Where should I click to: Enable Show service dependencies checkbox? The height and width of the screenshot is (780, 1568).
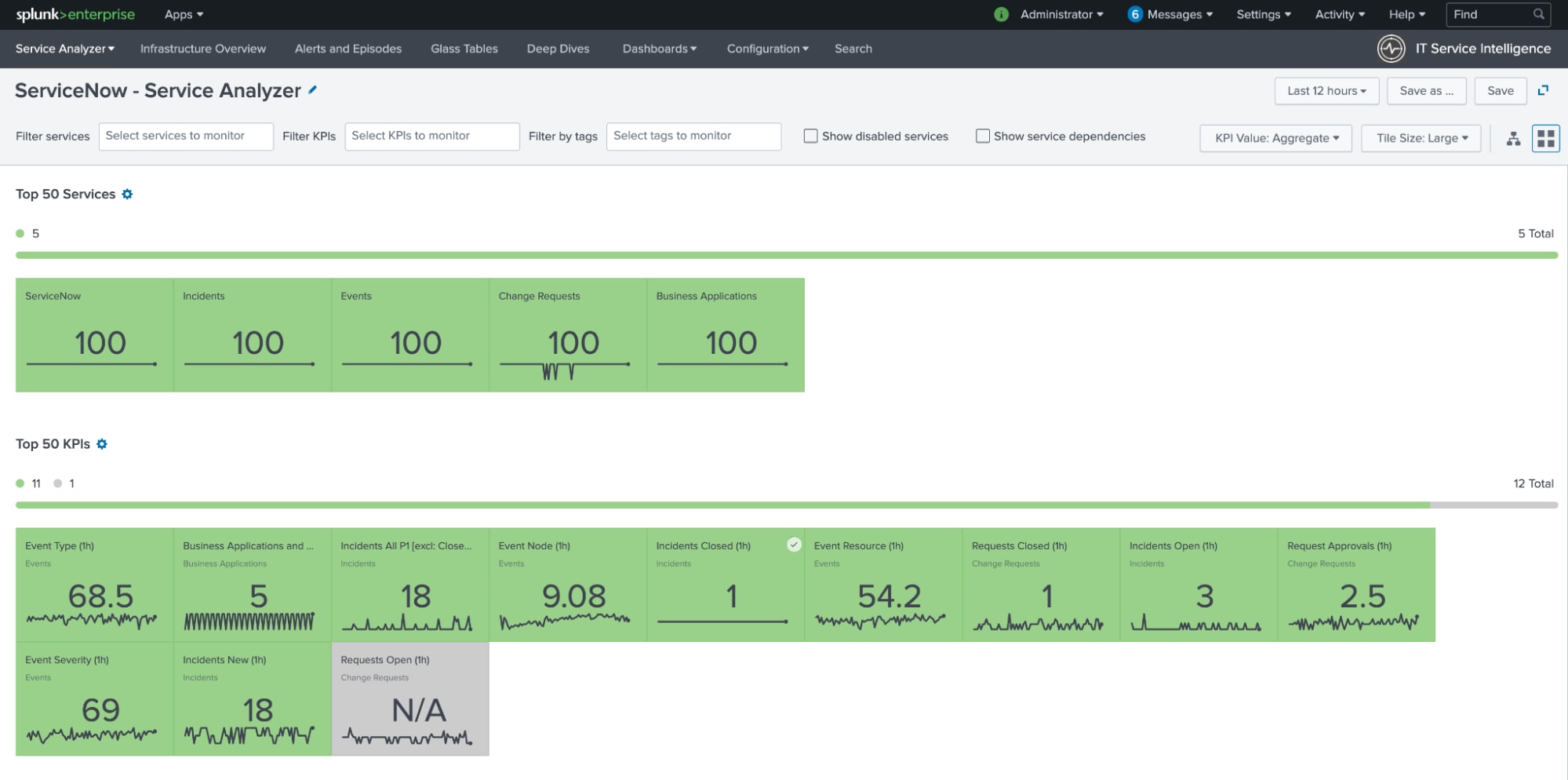point(983,136)
